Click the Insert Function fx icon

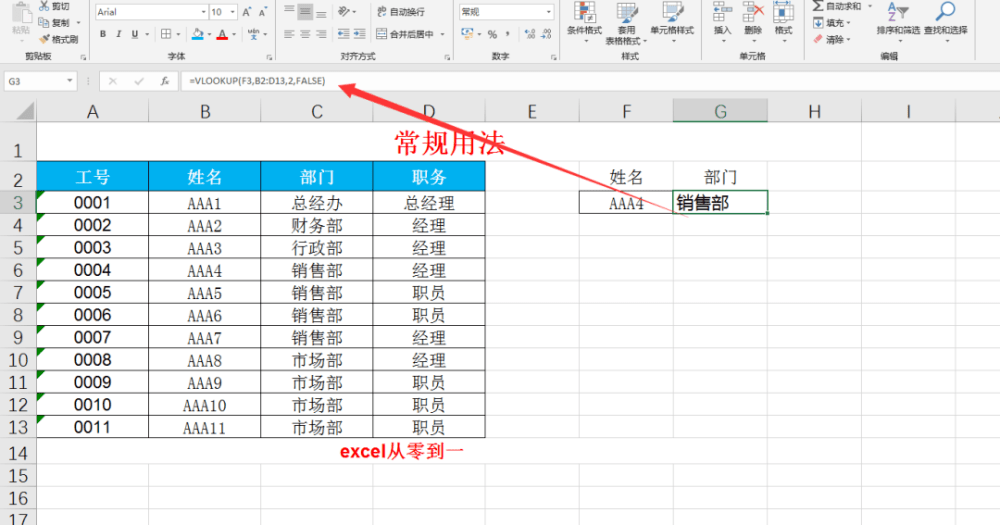pos(165,81)
